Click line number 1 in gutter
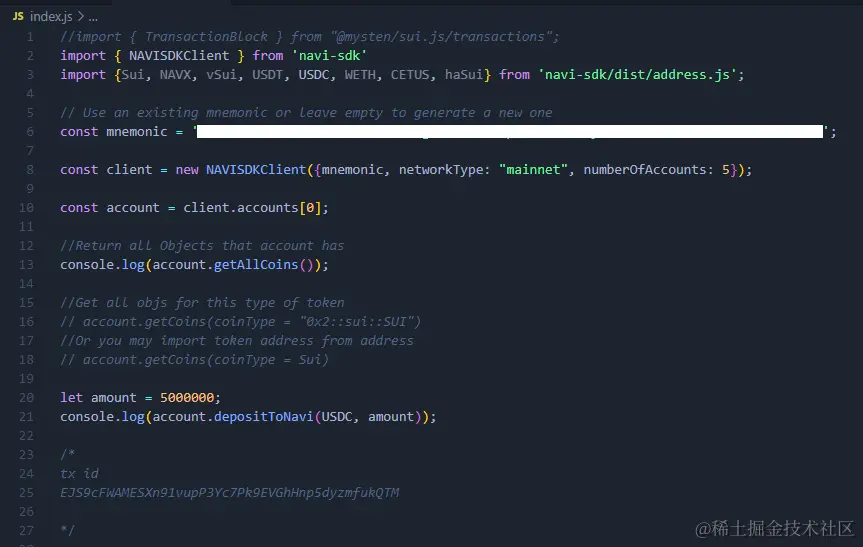Image resolution: width=863 pixels, height=547 pixels. pyautogui.click(x=30, y=37)
